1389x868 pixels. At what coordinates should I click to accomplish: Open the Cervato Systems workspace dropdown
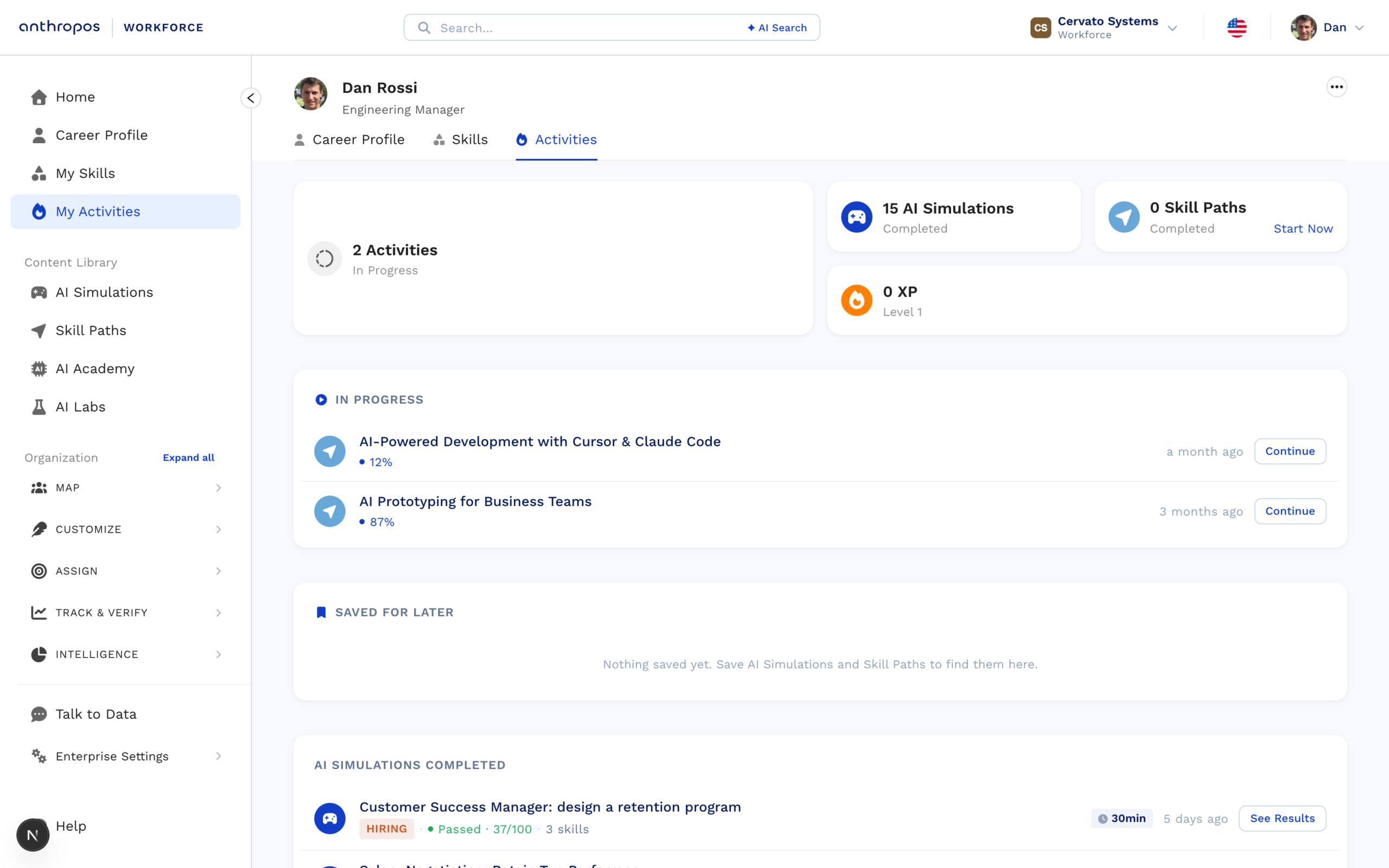click(1104, 28)
